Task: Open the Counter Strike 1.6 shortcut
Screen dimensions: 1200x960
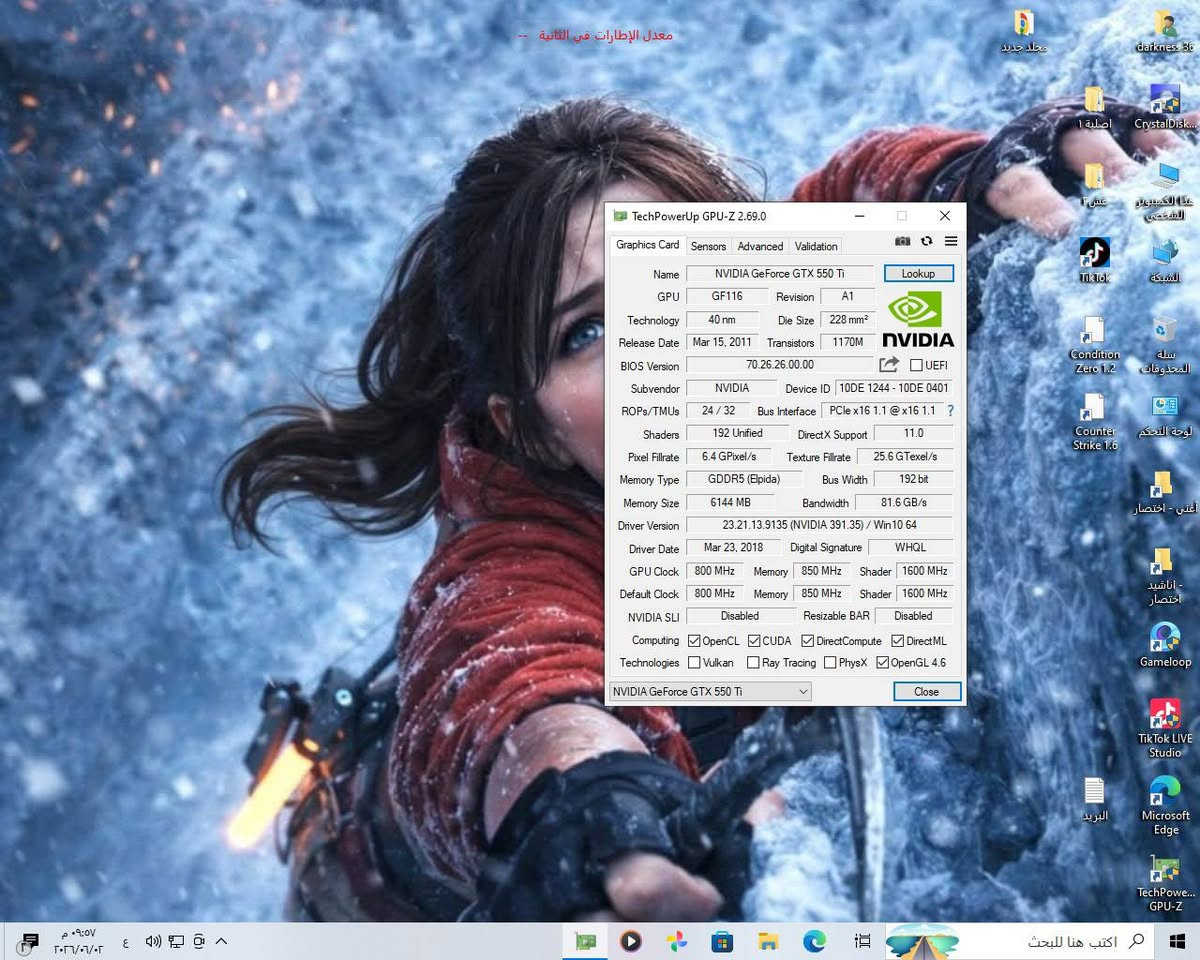Action: point(1094,422)
